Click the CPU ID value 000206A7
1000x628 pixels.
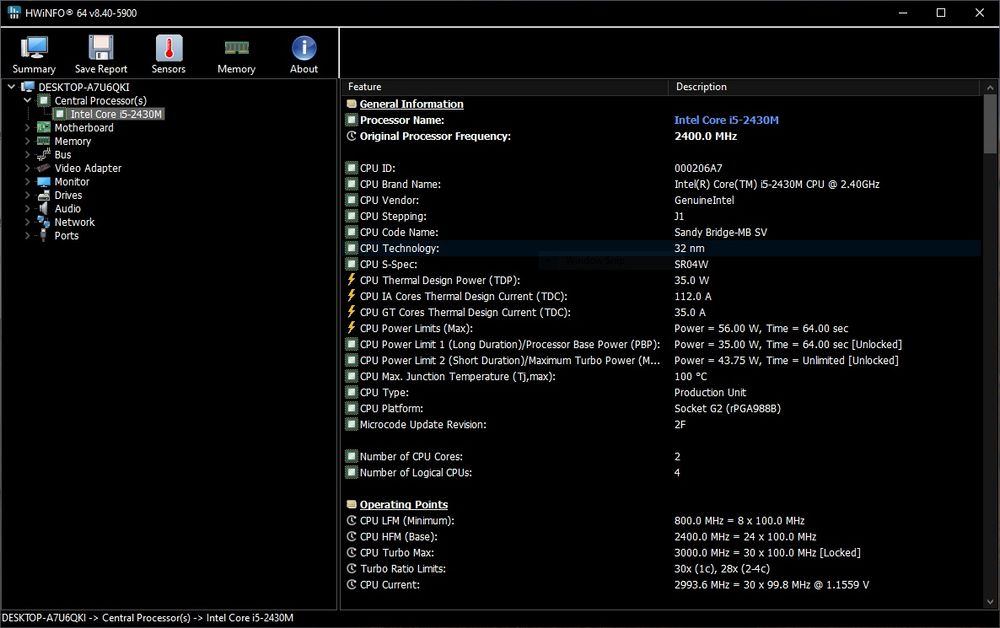pos(698,168)
